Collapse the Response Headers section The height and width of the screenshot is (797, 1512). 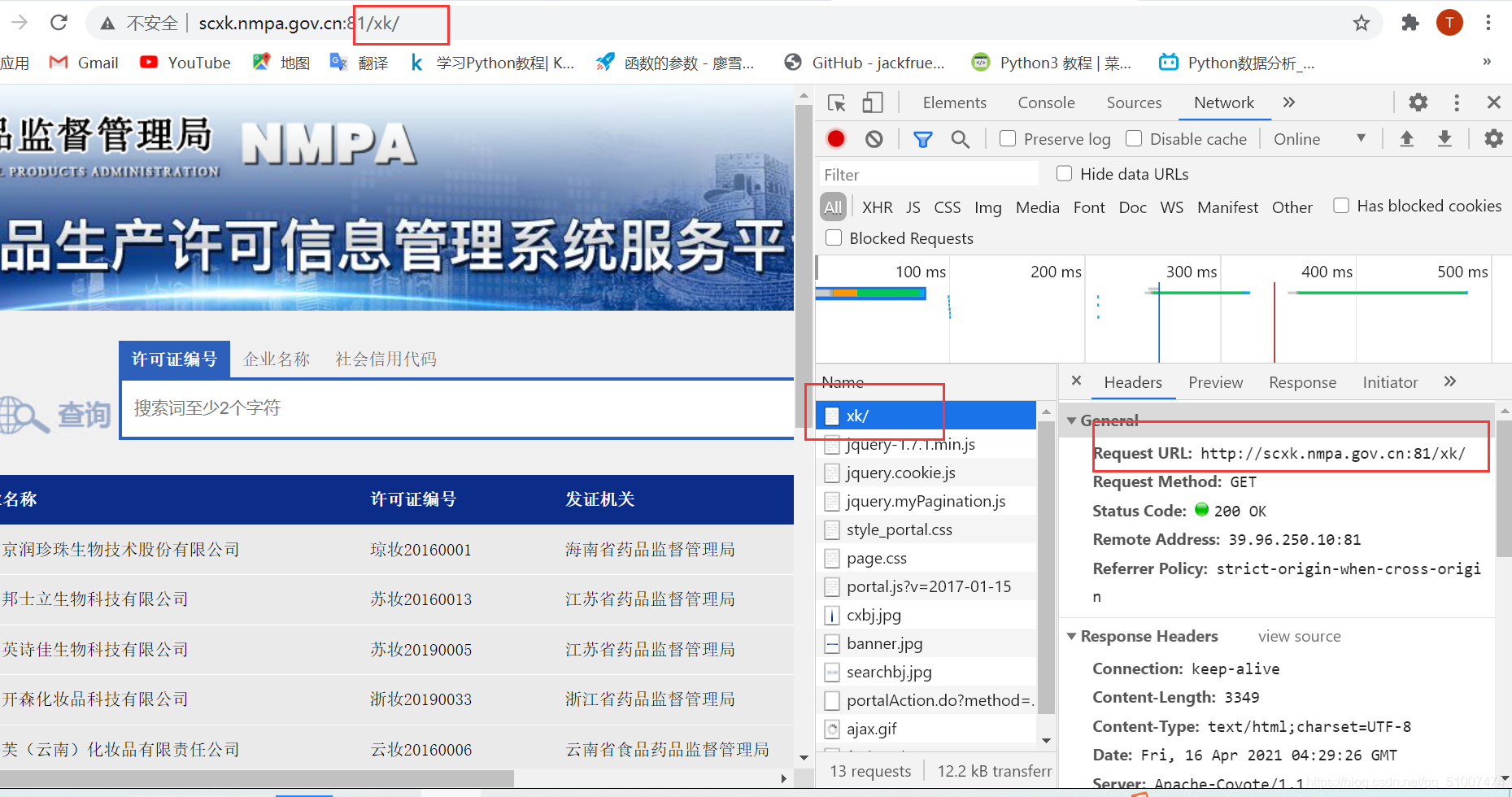click(x=1072, y=636)
